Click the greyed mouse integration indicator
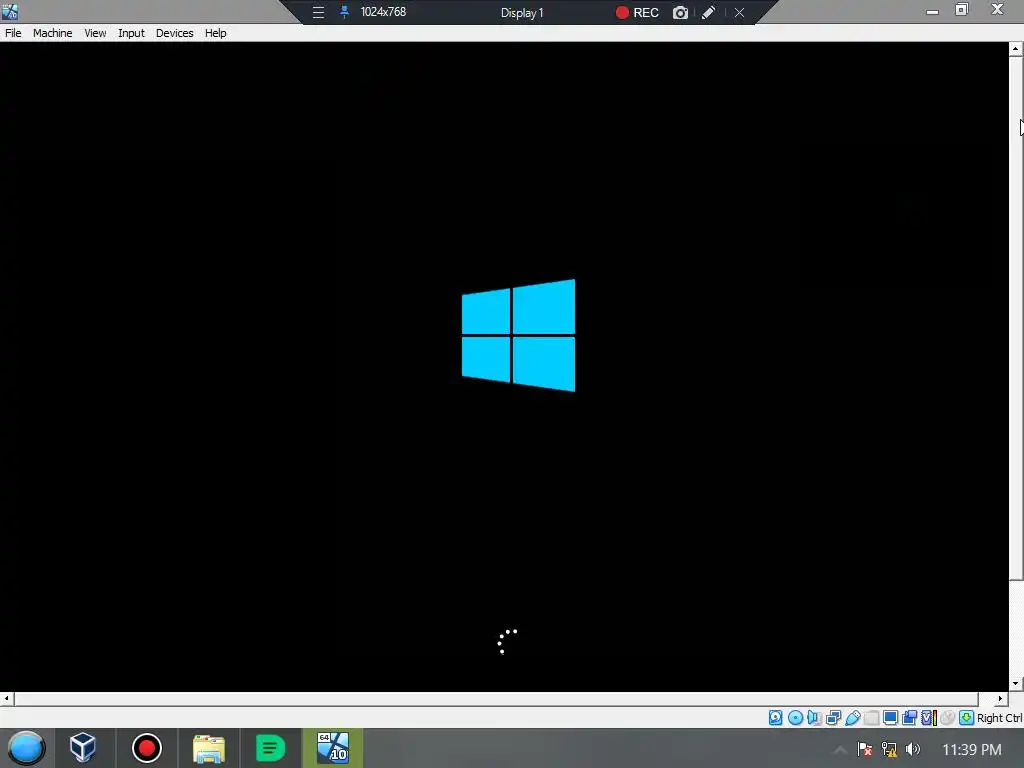This screenshot has height=768, width=1024. pyautogui.click(x=948, y=718)
